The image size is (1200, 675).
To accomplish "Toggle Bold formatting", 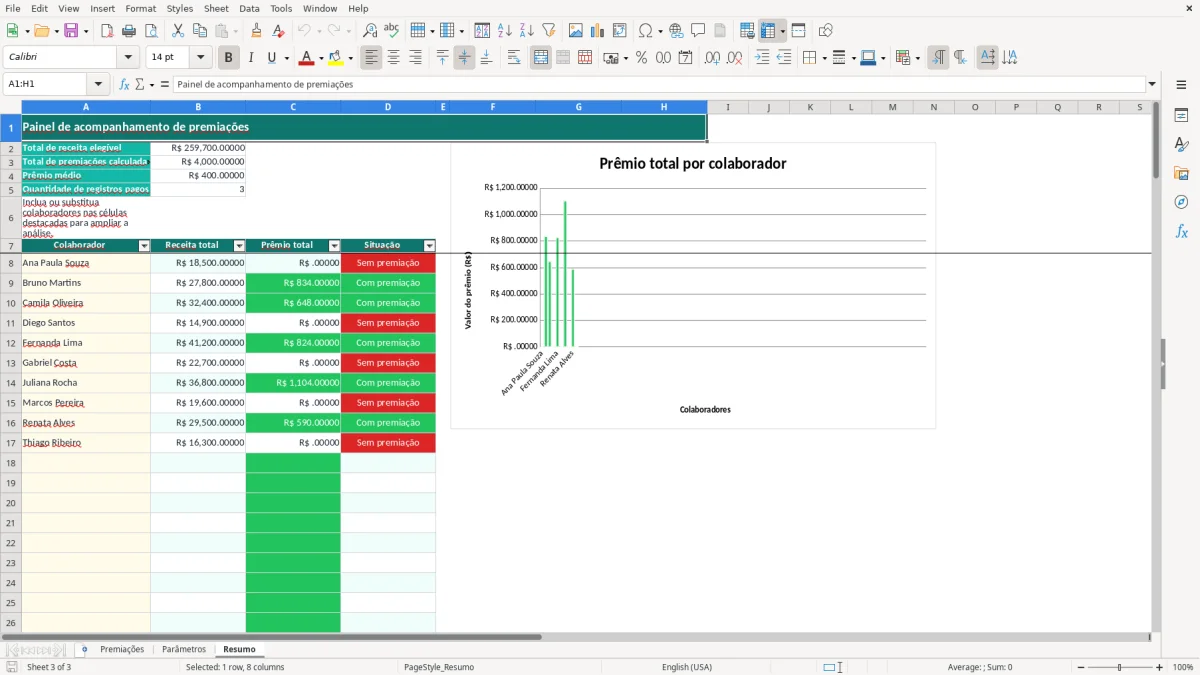I will (x=229, y=58).
